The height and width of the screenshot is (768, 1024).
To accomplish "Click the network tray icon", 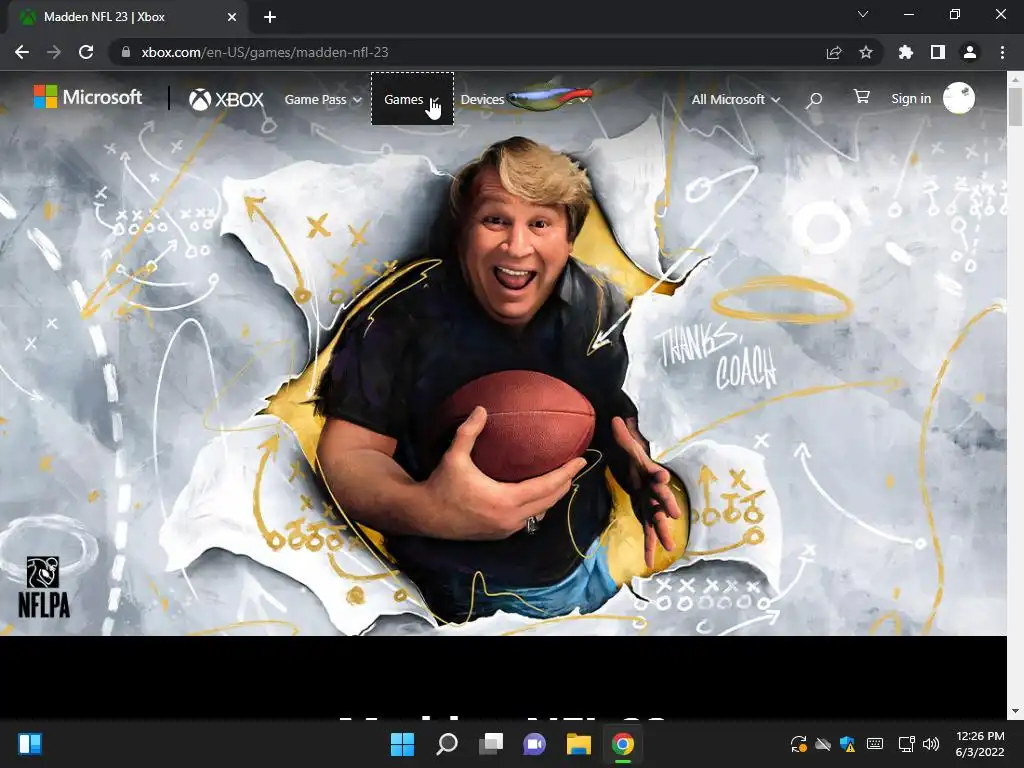I will (x=906, y=744).
